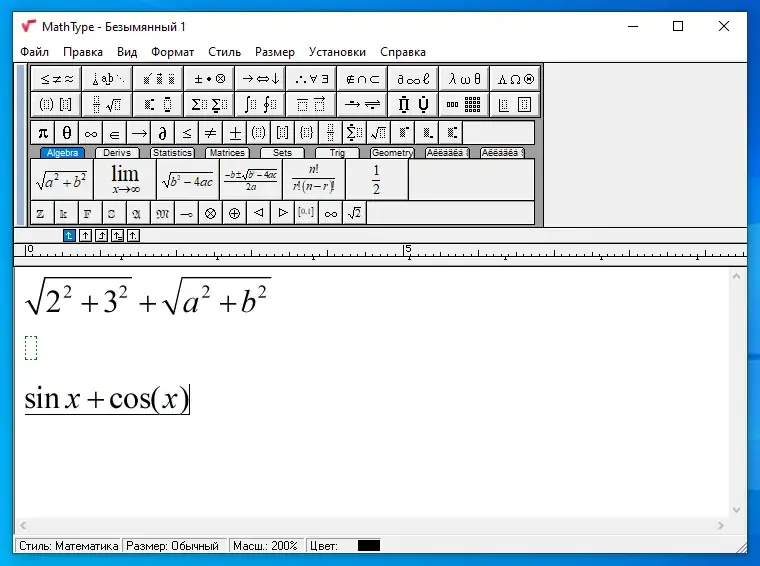Open the set theory symbols palette (∉∩⊂)

(362, 79)
